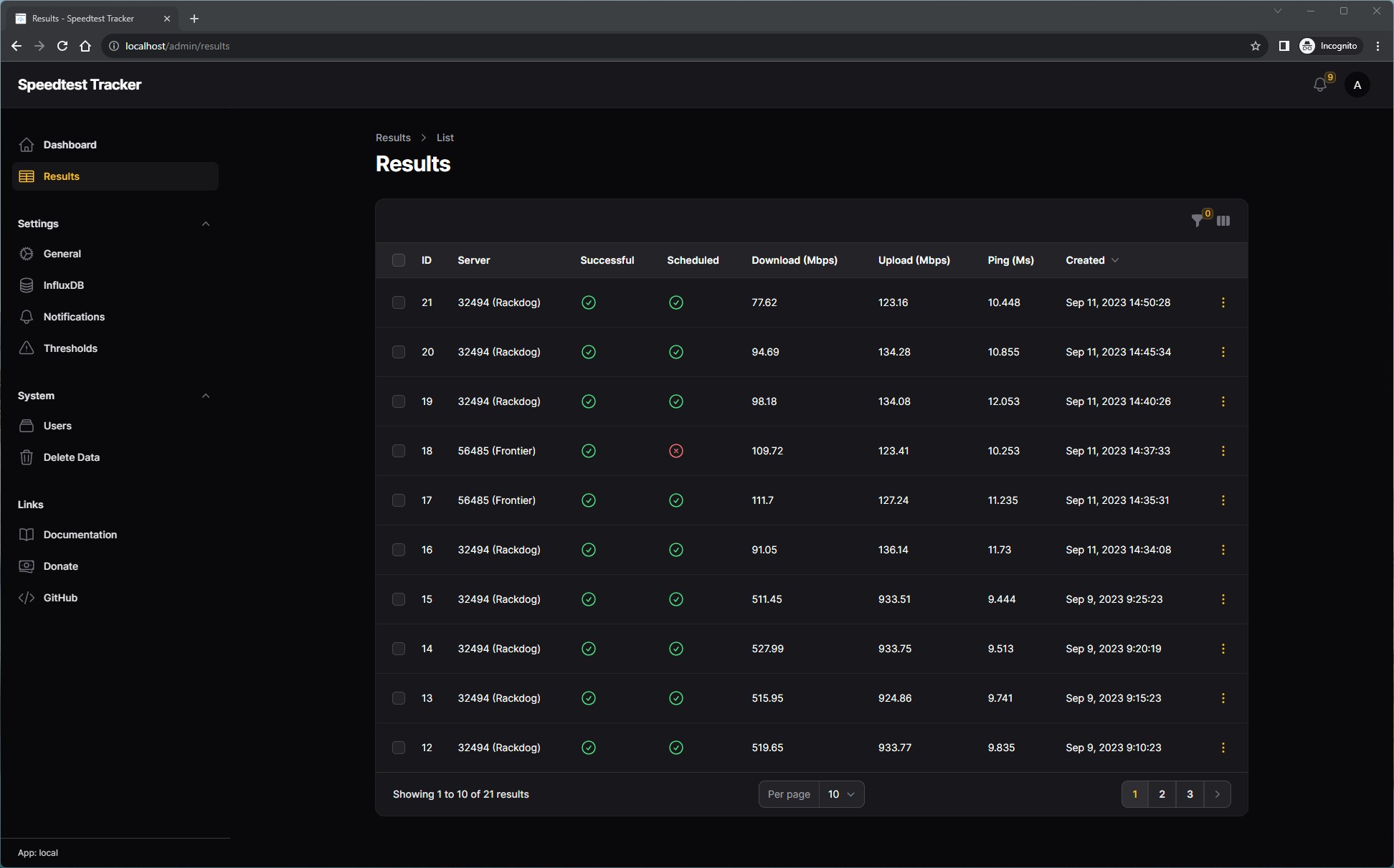This screenshot has height=868, width=1394.
Task: Click the GitHub code icon
Action: click(27, 598)
